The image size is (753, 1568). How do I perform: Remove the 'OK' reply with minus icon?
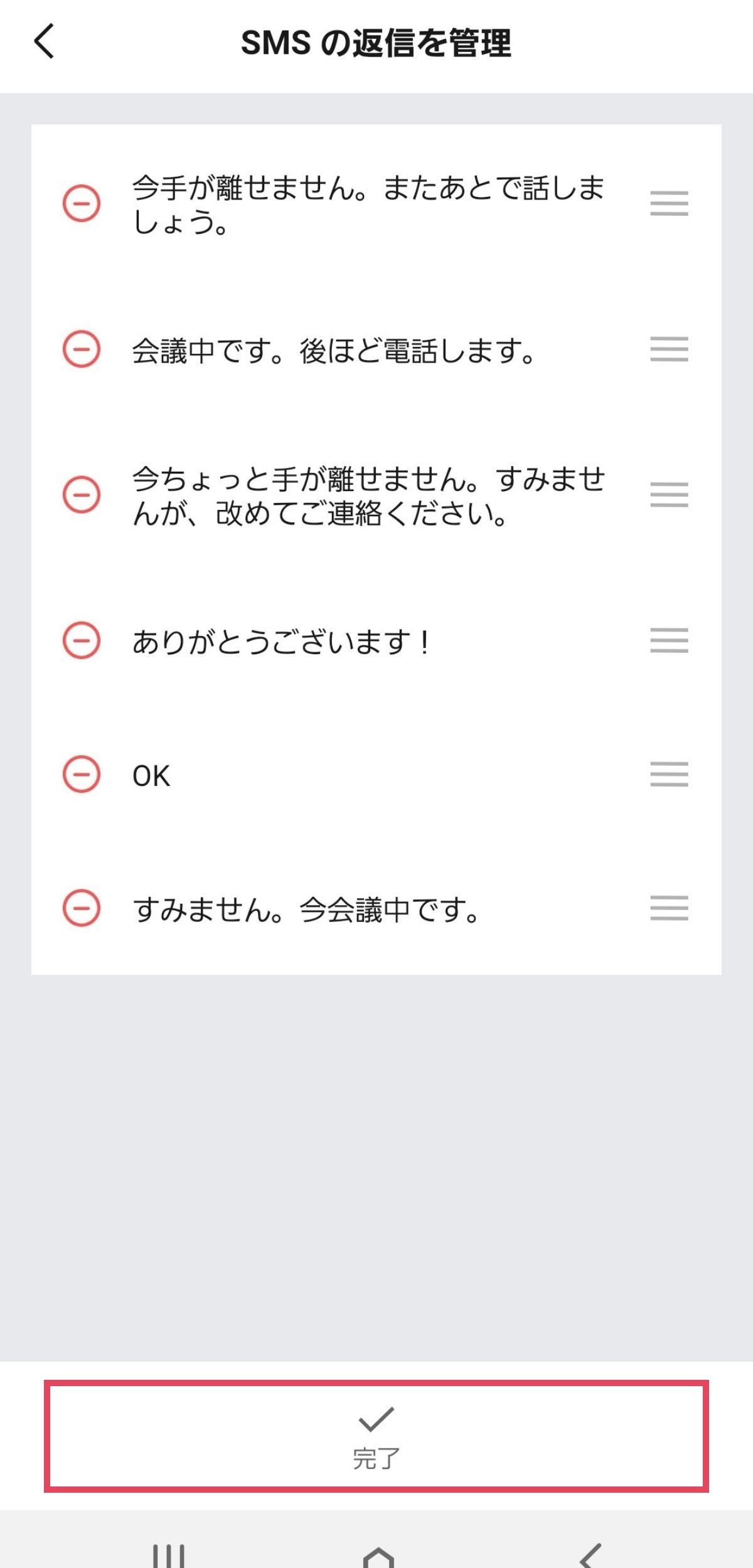pyautogui.click(x=82, y=774)
